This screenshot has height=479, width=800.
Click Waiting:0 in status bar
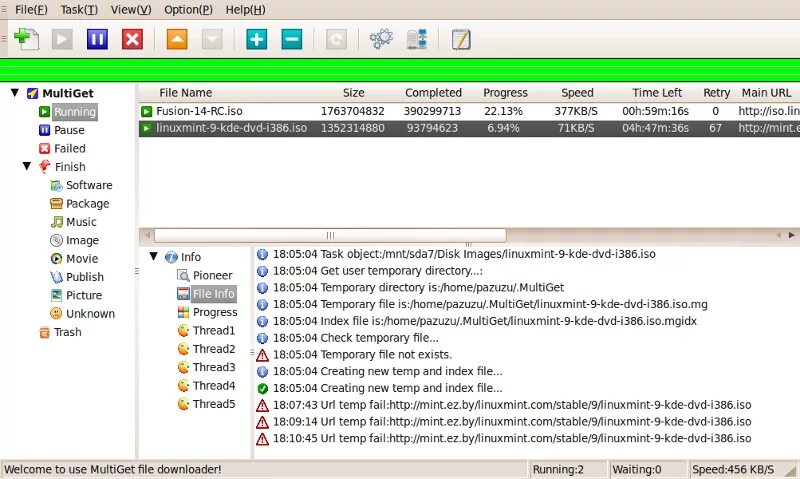pos(637,469)
